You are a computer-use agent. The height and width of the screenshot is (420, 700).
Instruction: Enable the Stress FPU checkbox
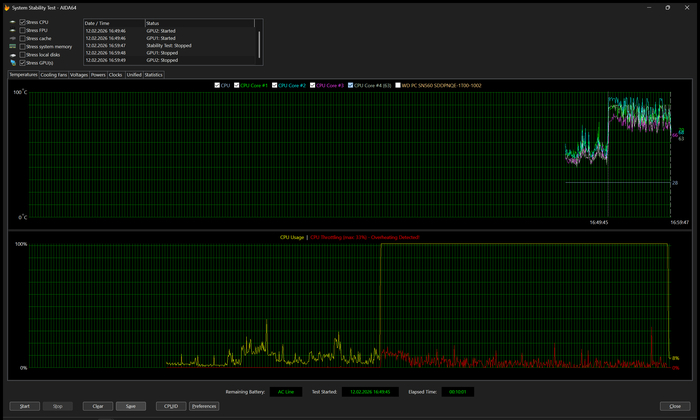tap(22, 30)
